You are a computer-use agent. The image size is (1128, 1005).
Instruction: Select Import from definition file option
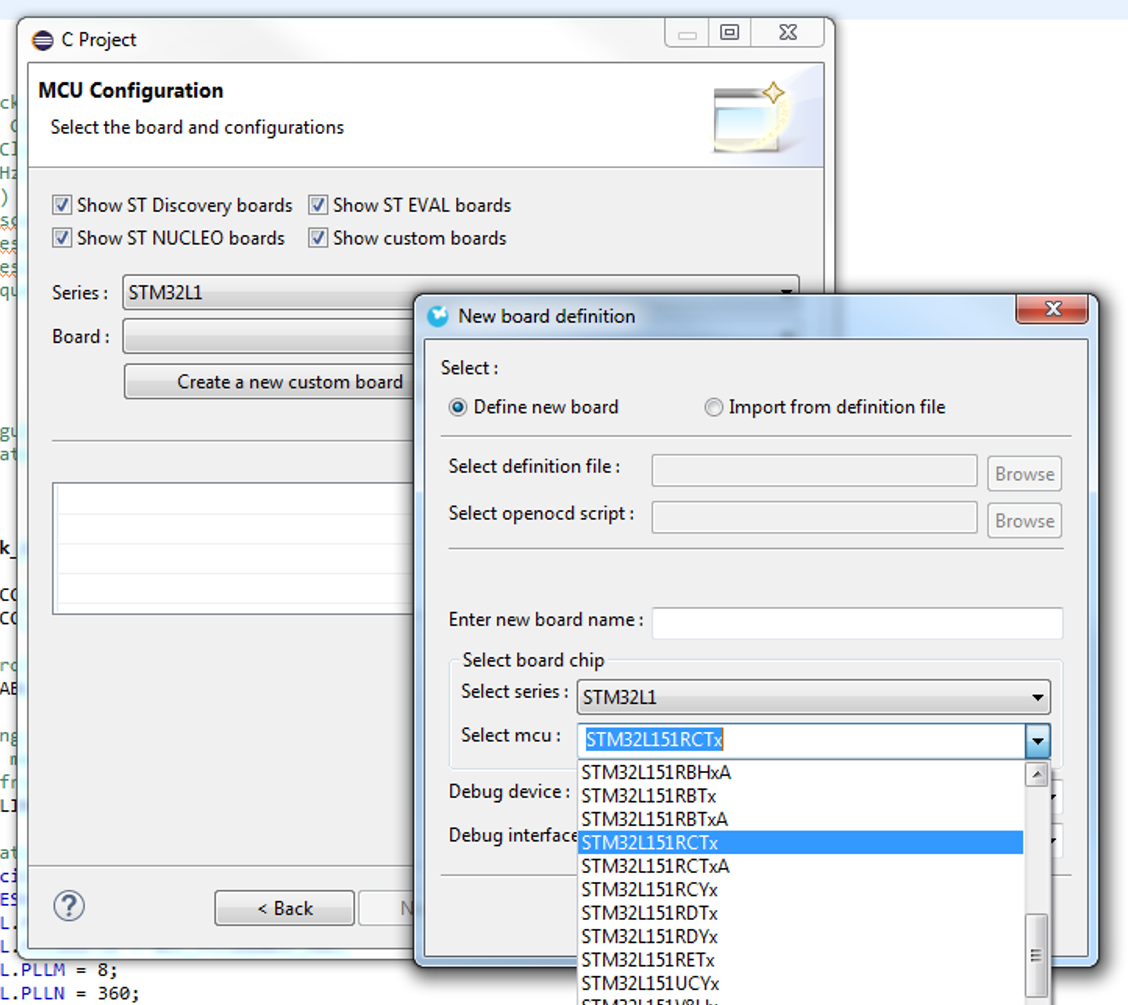point(713,408)
